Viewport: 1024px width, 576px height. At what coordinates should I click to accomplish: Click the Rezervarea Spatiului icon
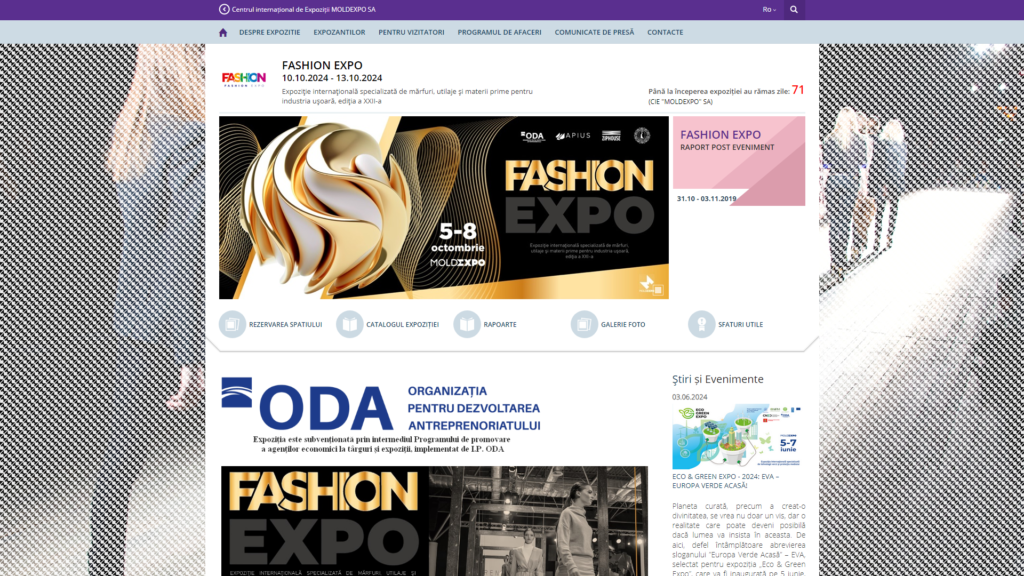coord(232,324)
